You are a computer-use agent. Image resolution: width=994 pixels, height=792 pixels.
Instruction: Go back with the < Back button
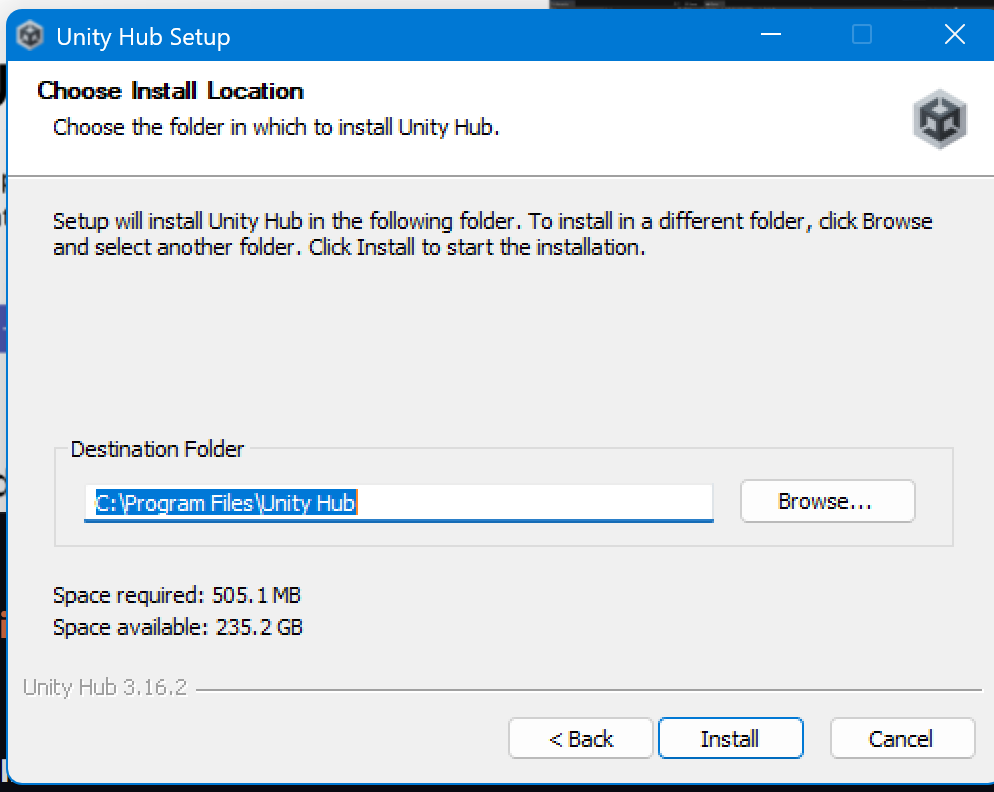(580, 738)
